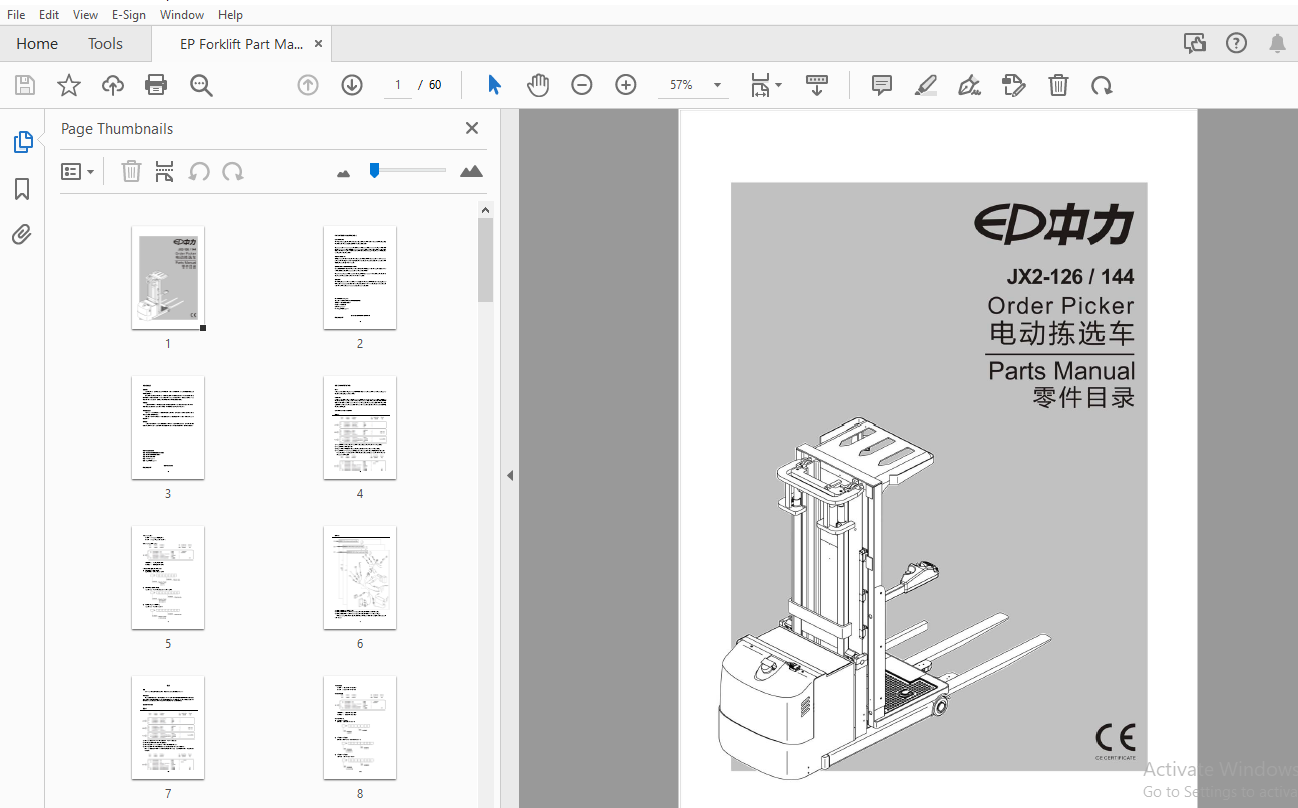Click the 'Parts Manual' title text on the page
1298x808 pixels.
coord(1061,370)
